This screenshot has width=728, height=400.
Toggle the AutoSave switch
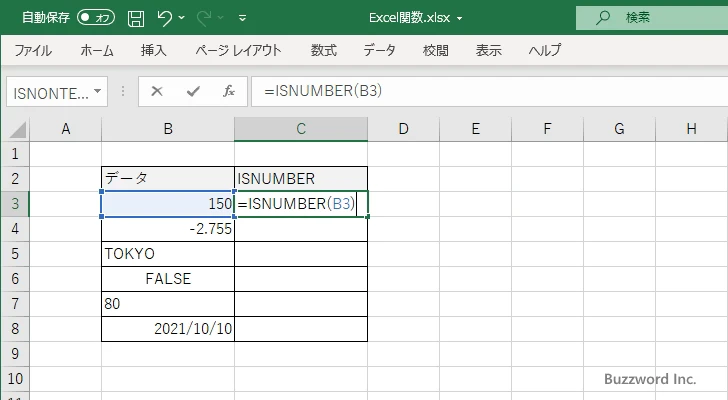[96, 18]
